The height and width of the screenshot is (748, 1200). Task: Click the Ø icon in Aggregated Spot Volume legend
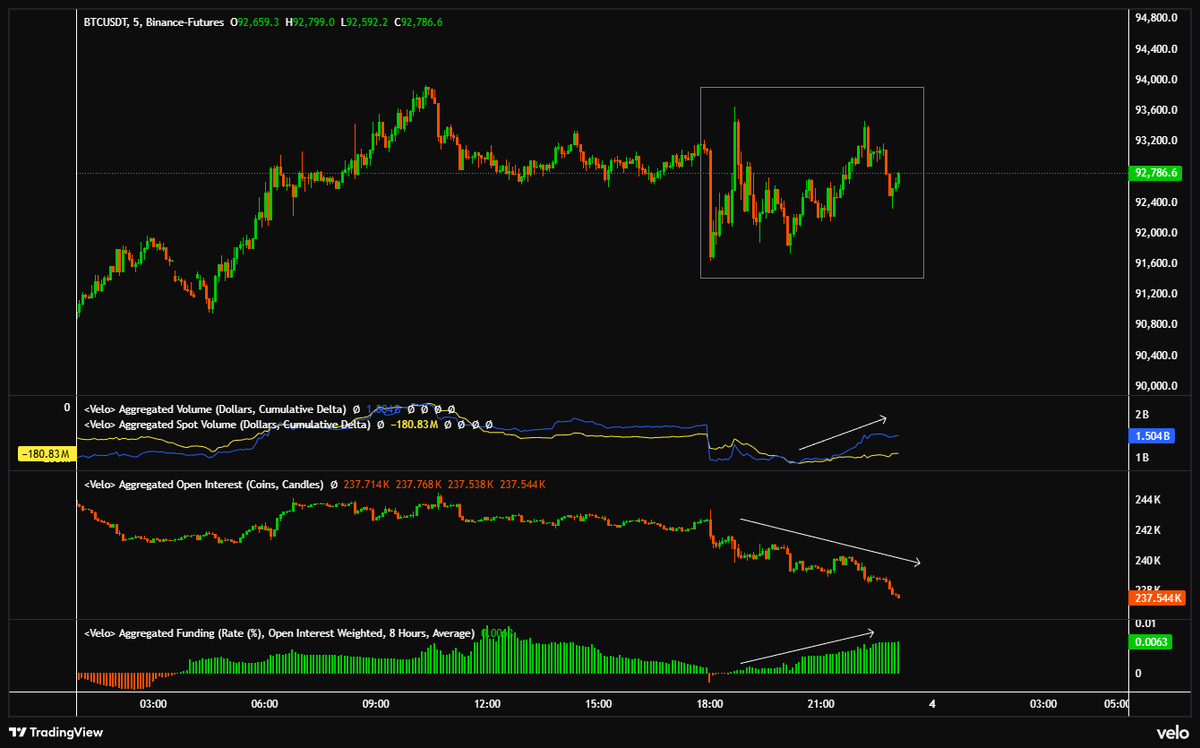381,424
